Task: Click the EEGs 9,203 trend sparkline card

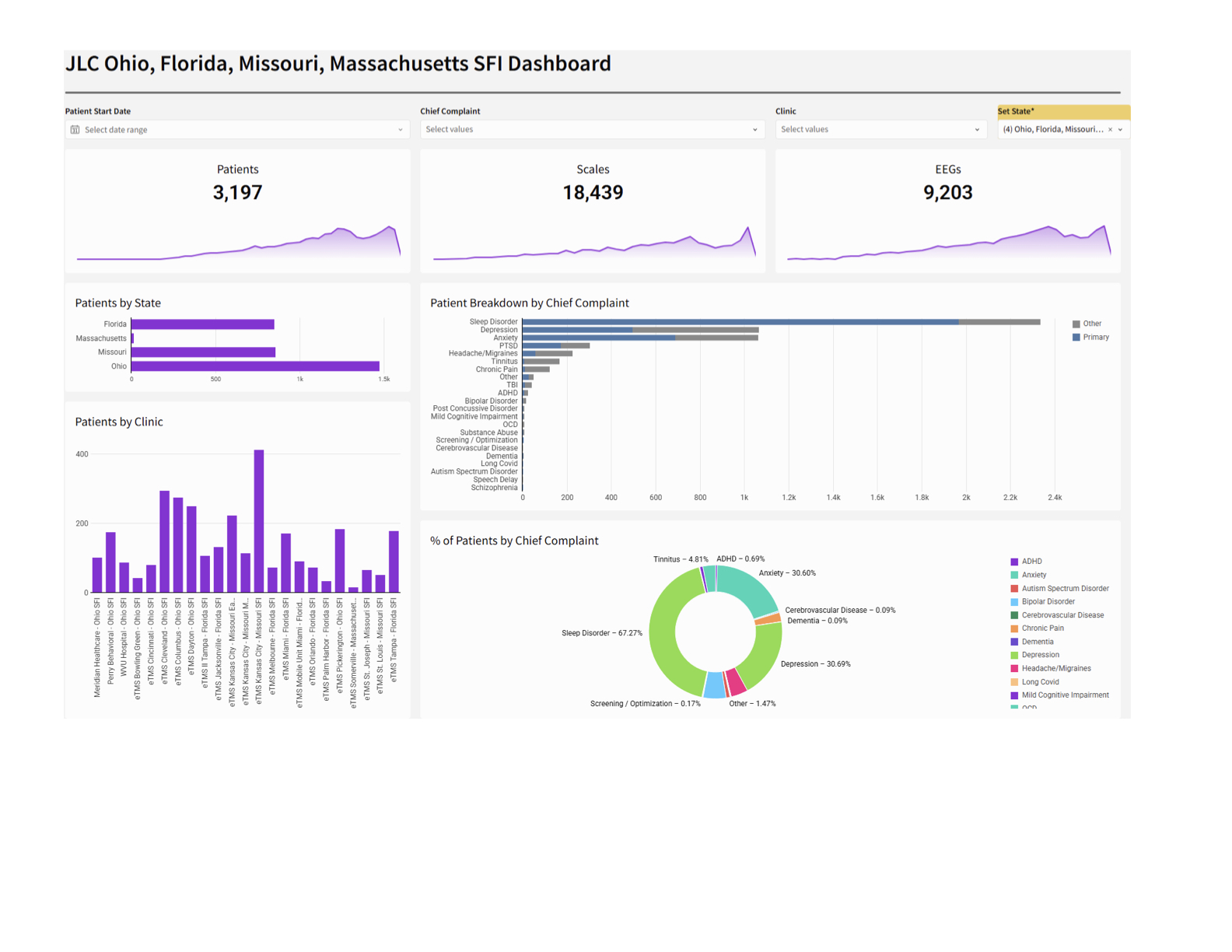Action: pyautogui.click(x=947, y=241)
